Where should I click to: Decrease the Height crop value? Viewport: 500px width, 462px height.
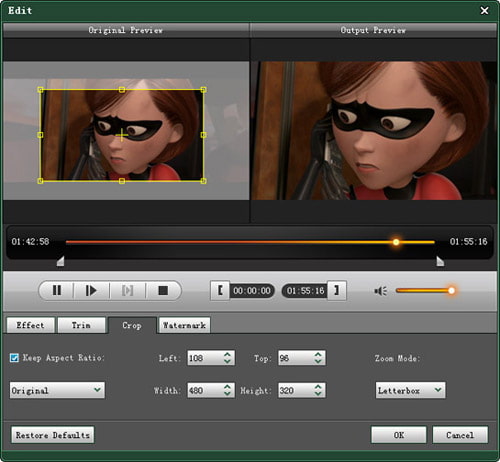(318, 394)
